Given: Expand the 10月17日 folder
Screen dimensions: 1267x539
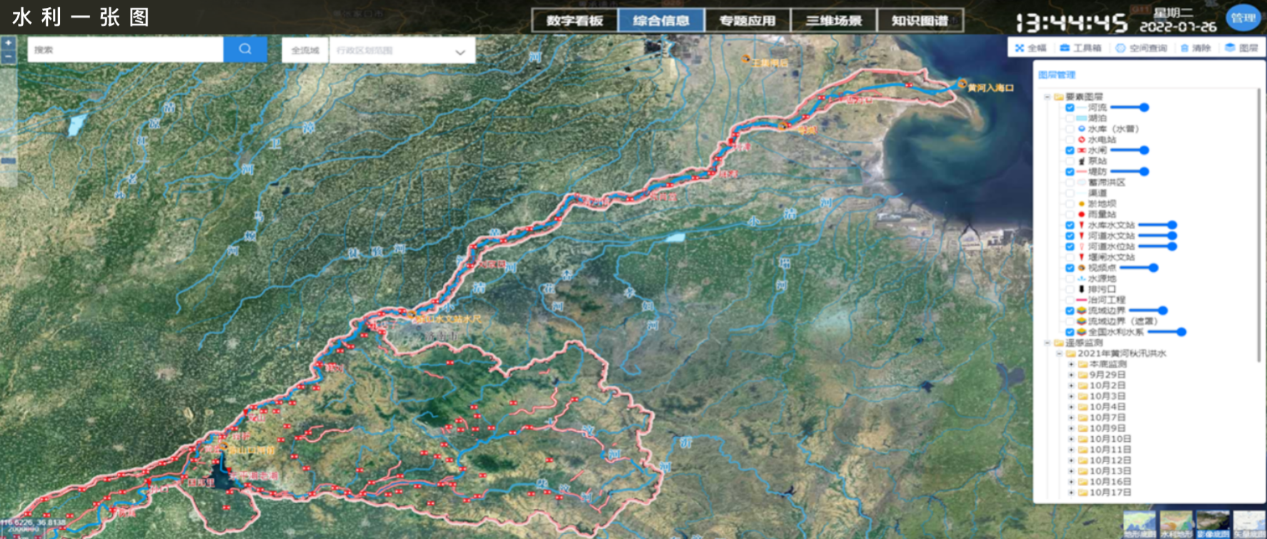Looking at the screenshot, I should point(1071,492).
